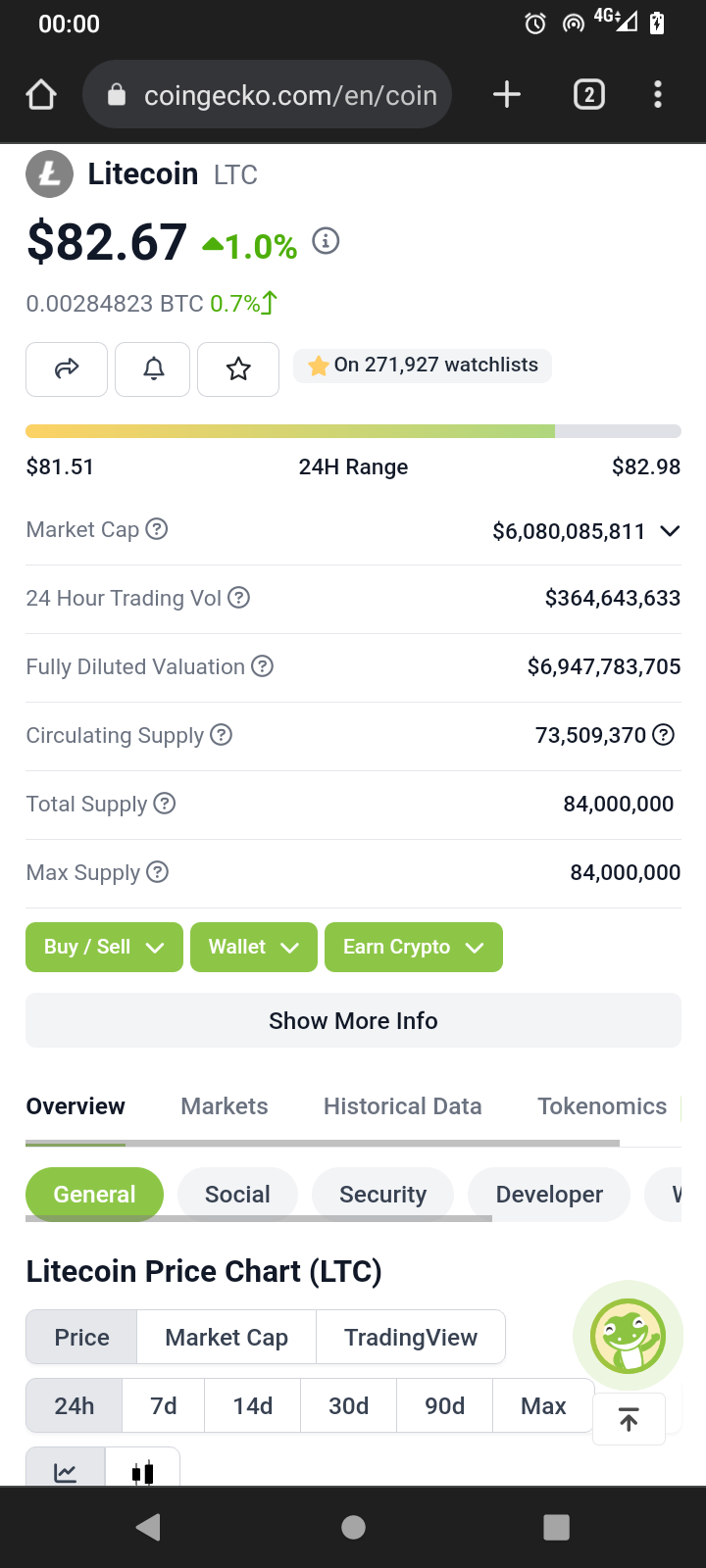Open the Wallet dropdown

point(254,947)
